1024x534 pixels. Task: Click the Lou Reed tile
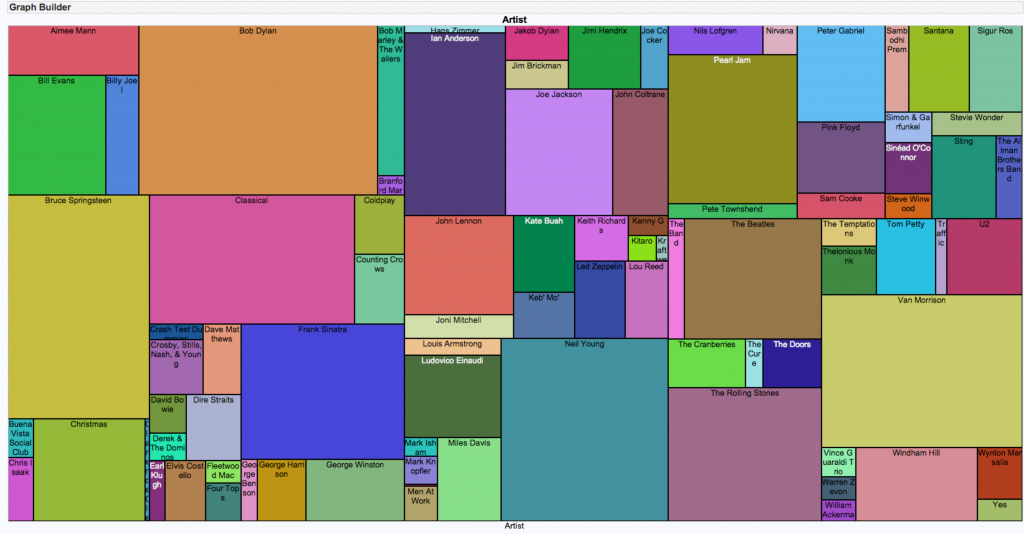pyautogui.click(x=647, y=300)
